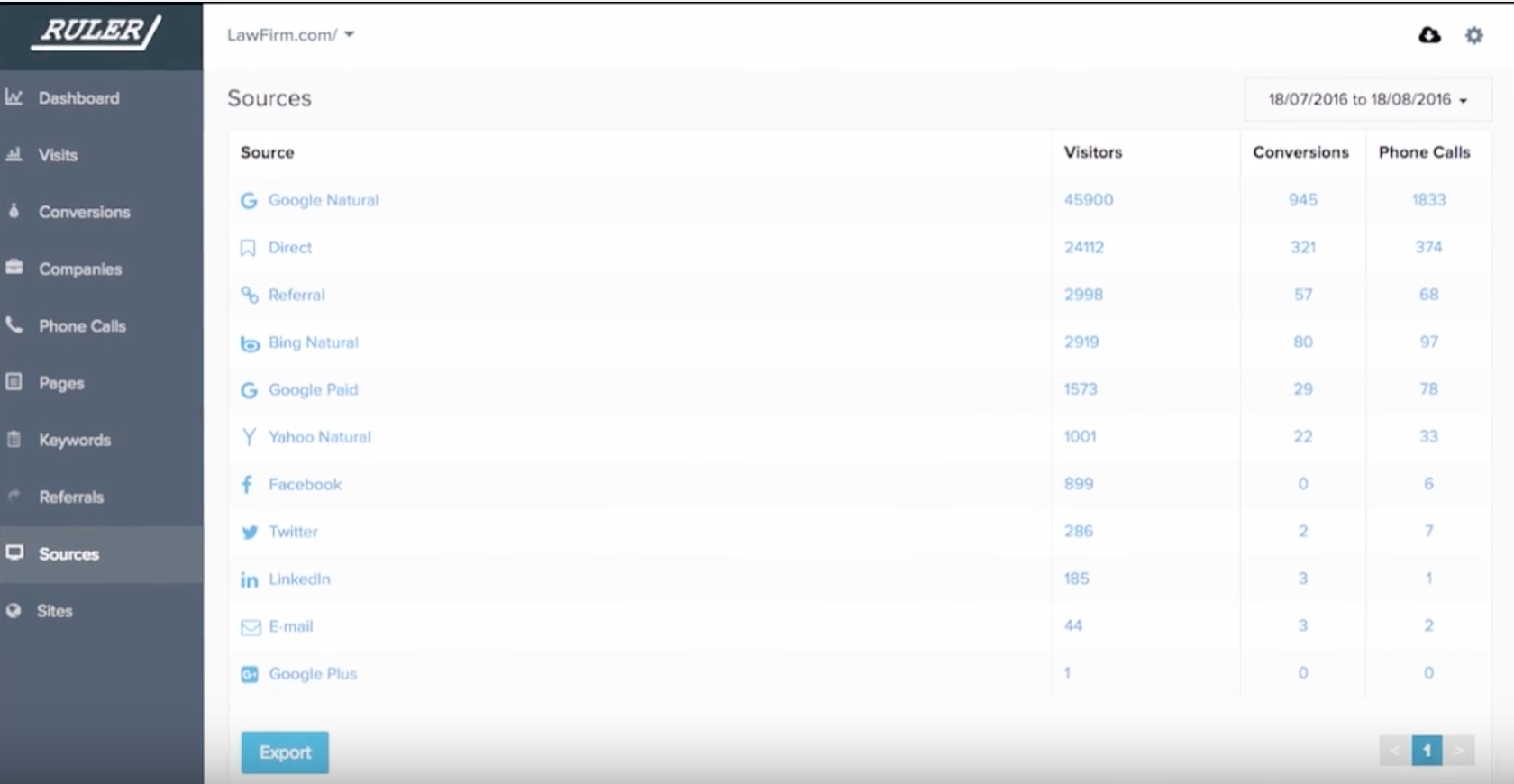Click phone calls value 1833
This screenshot has height=784, width=1514.
coord(1428,199)
